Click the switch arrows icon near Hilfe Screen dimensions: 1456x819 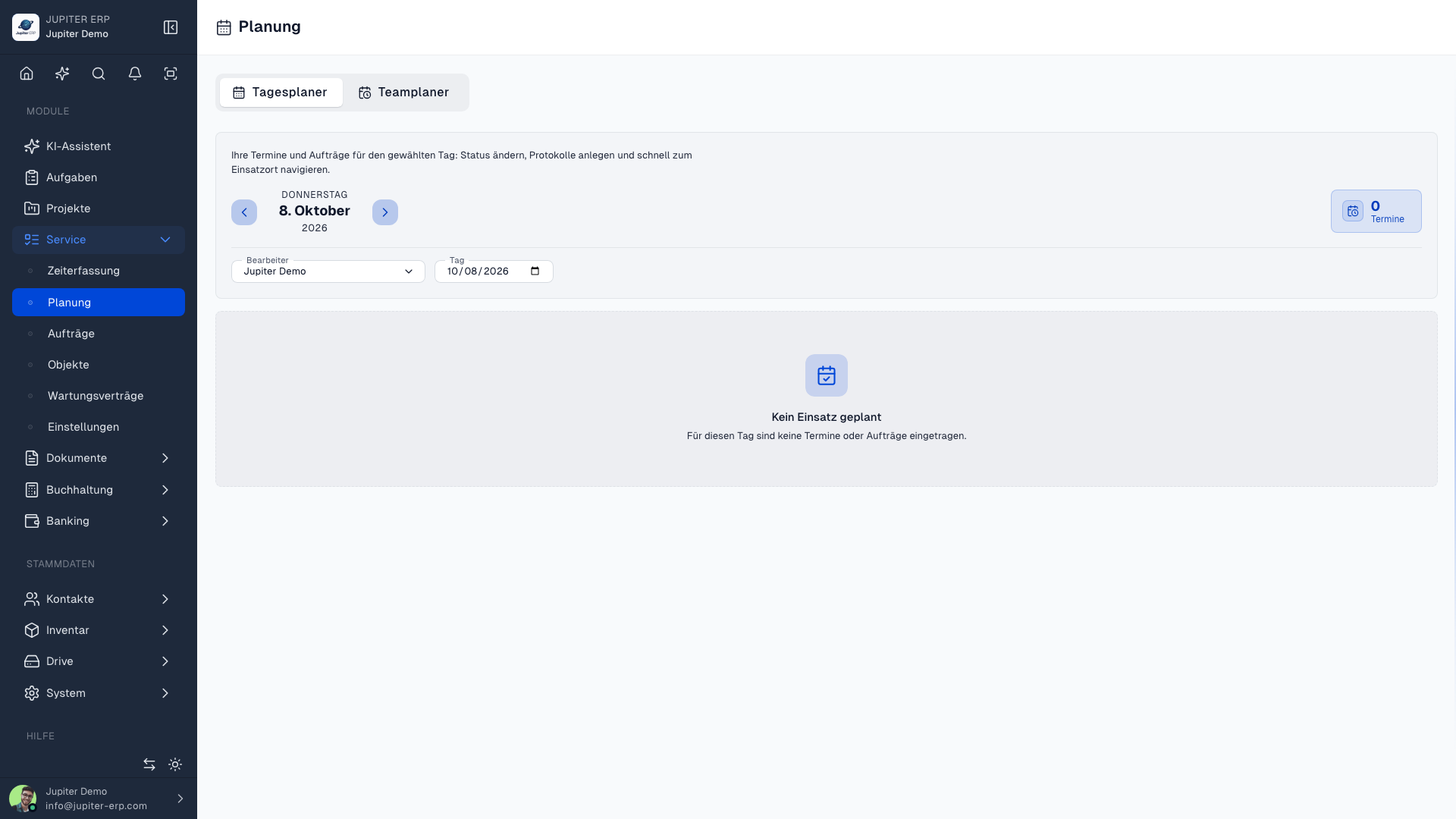149,764
